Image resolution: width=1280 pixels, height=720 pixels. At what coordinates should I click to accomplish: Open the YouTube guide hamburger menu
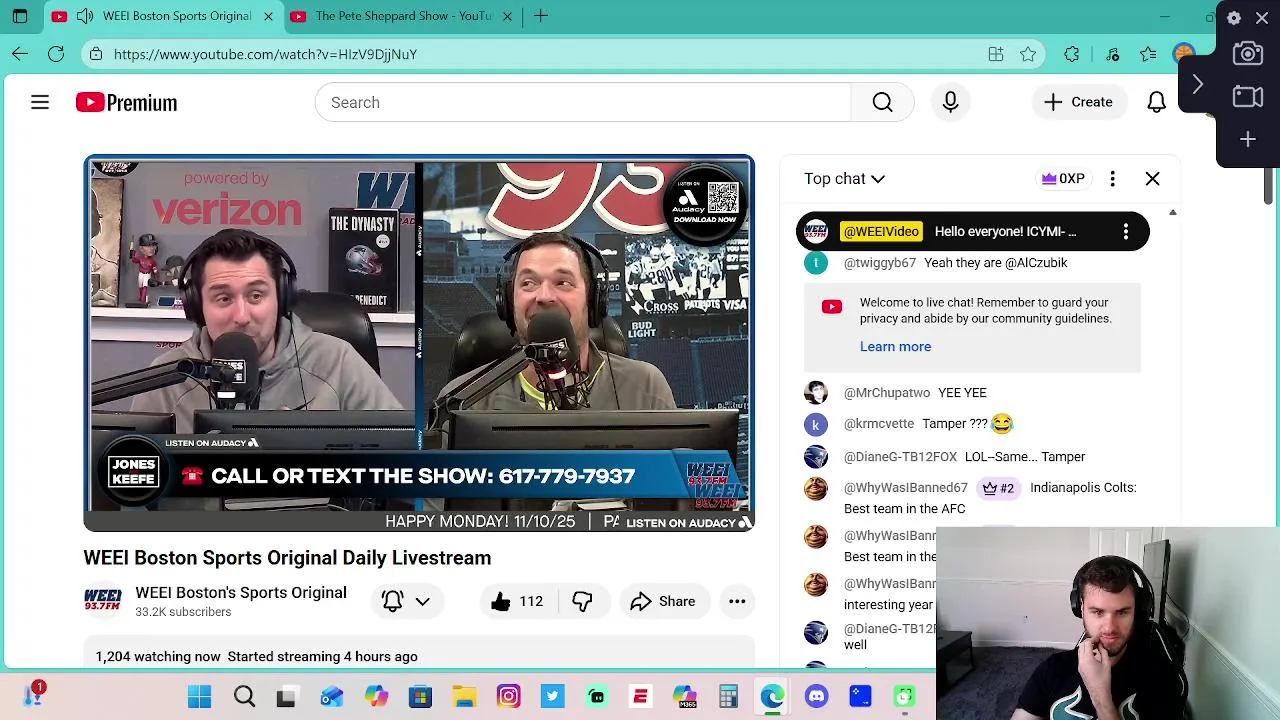coord(40,102)
